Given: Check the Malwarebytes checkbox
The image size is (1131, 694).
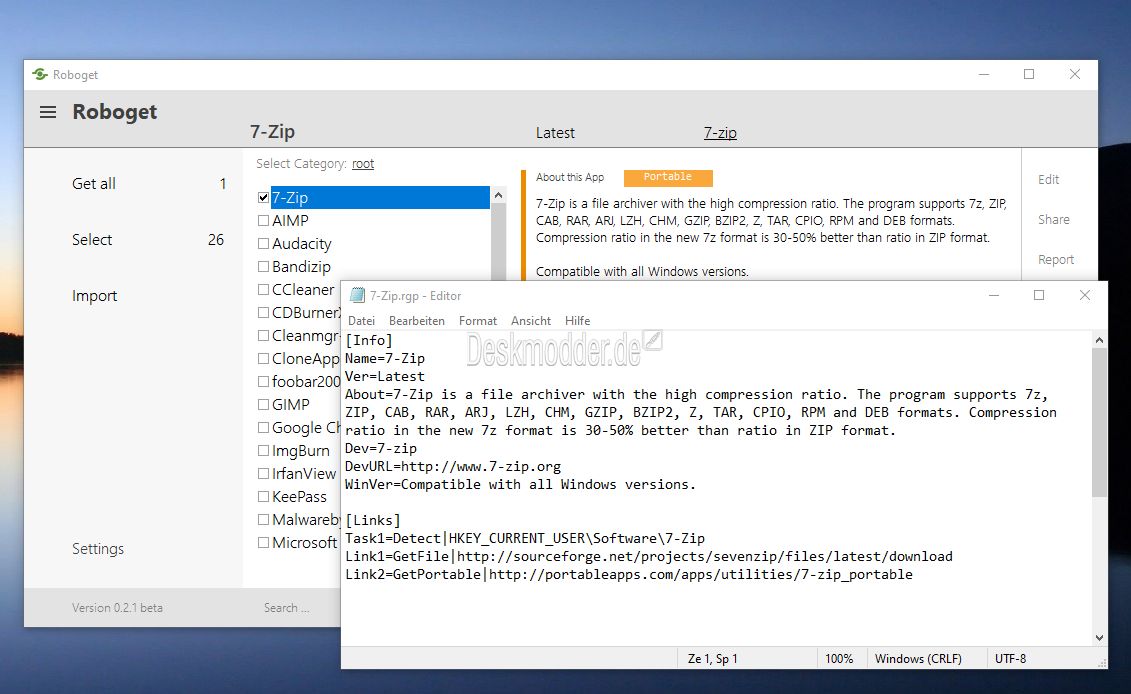Looking at the screenshot, I should pos(263,520).
